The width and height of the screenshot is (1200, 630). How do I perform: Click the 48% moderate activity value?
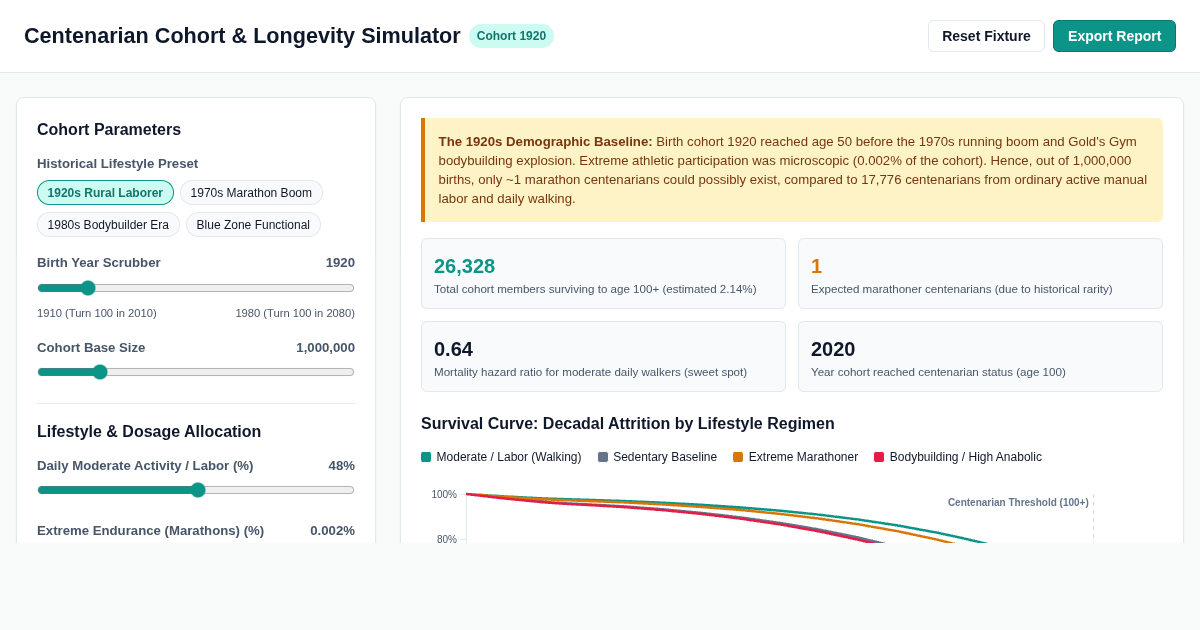tap(341, 466)
